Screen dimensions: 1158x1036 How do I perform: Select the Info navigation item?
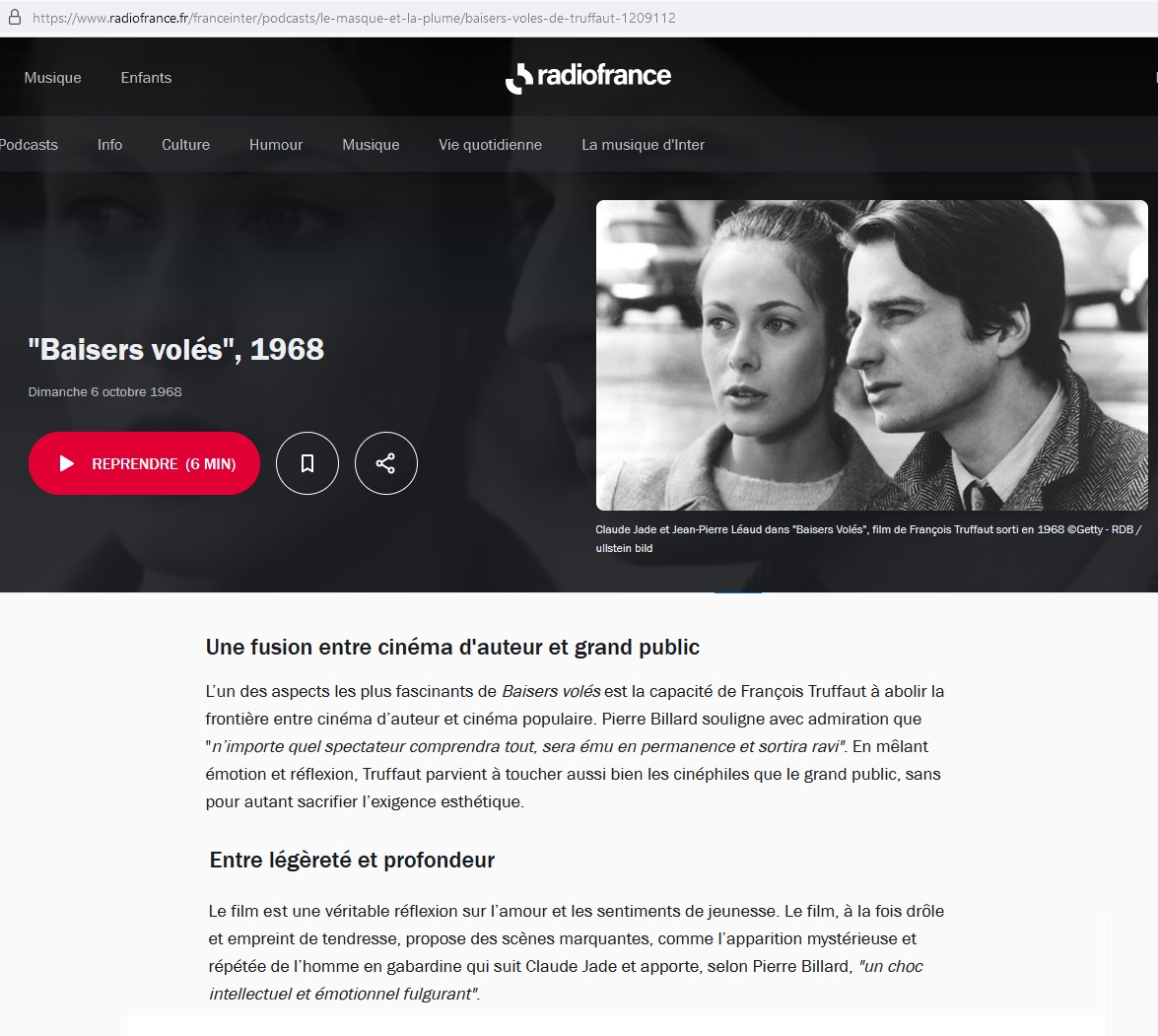[x=110, y=145]
